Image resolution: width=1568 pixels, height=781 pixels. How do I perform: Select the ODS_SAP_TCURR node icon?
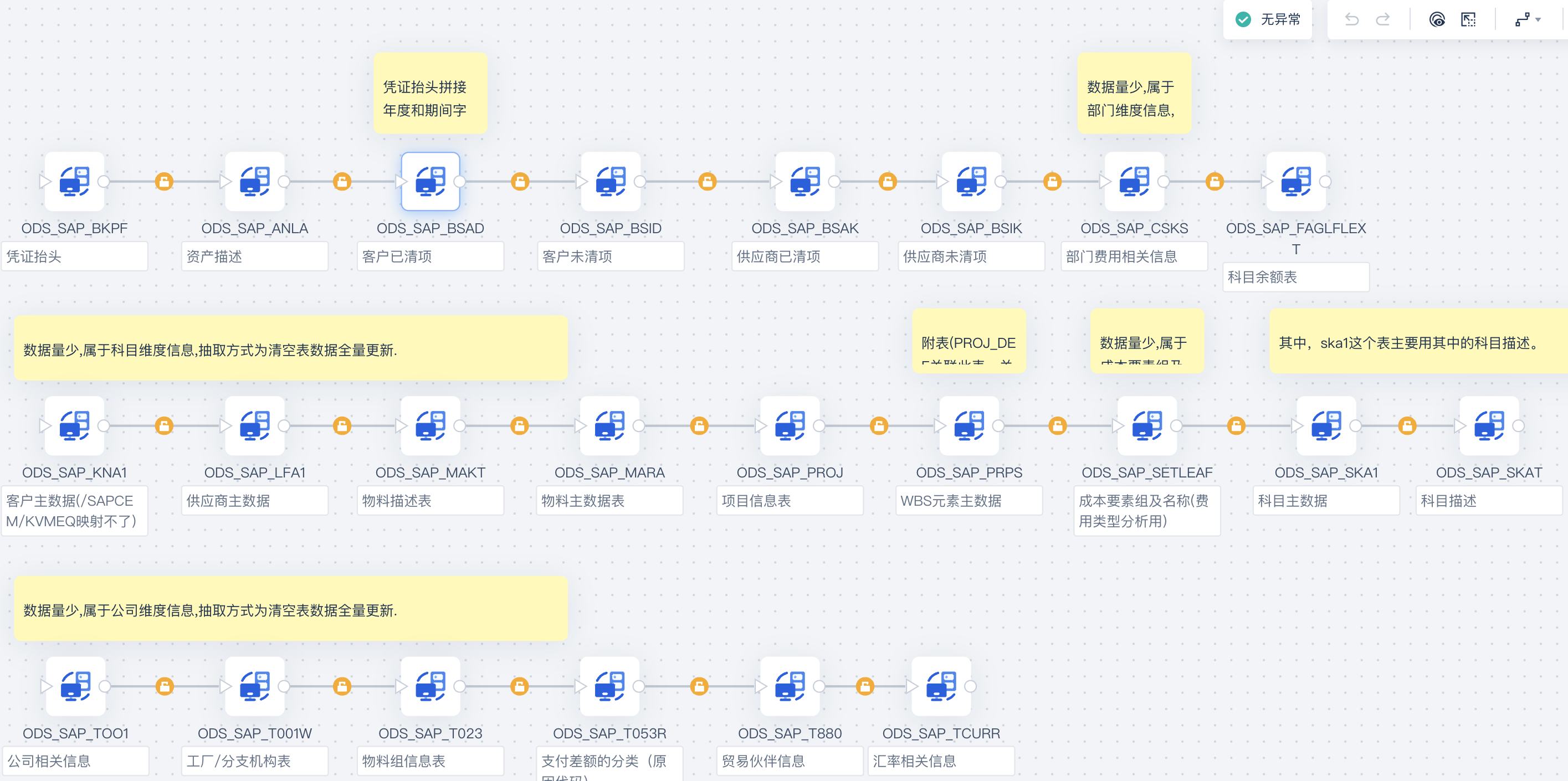(941, 686)
